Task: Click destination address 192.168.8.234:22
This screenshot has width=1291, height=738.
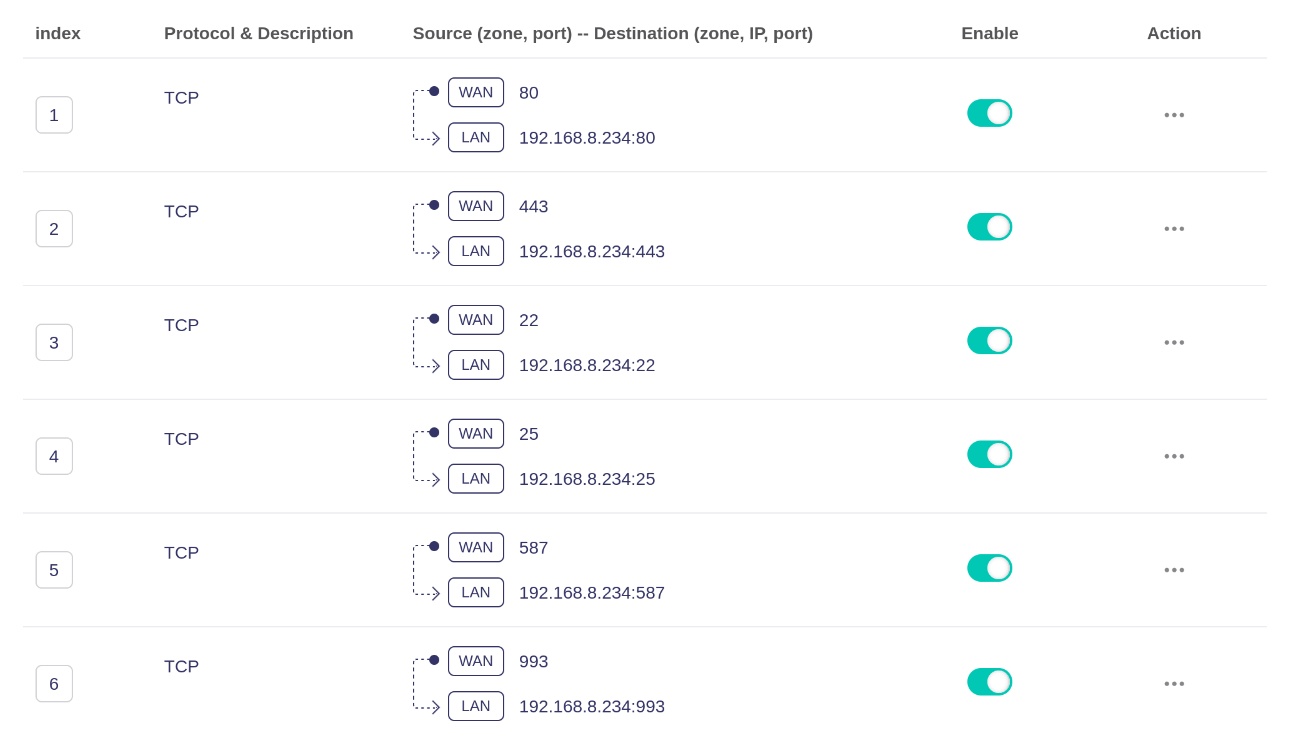Action: coord(586,366)
